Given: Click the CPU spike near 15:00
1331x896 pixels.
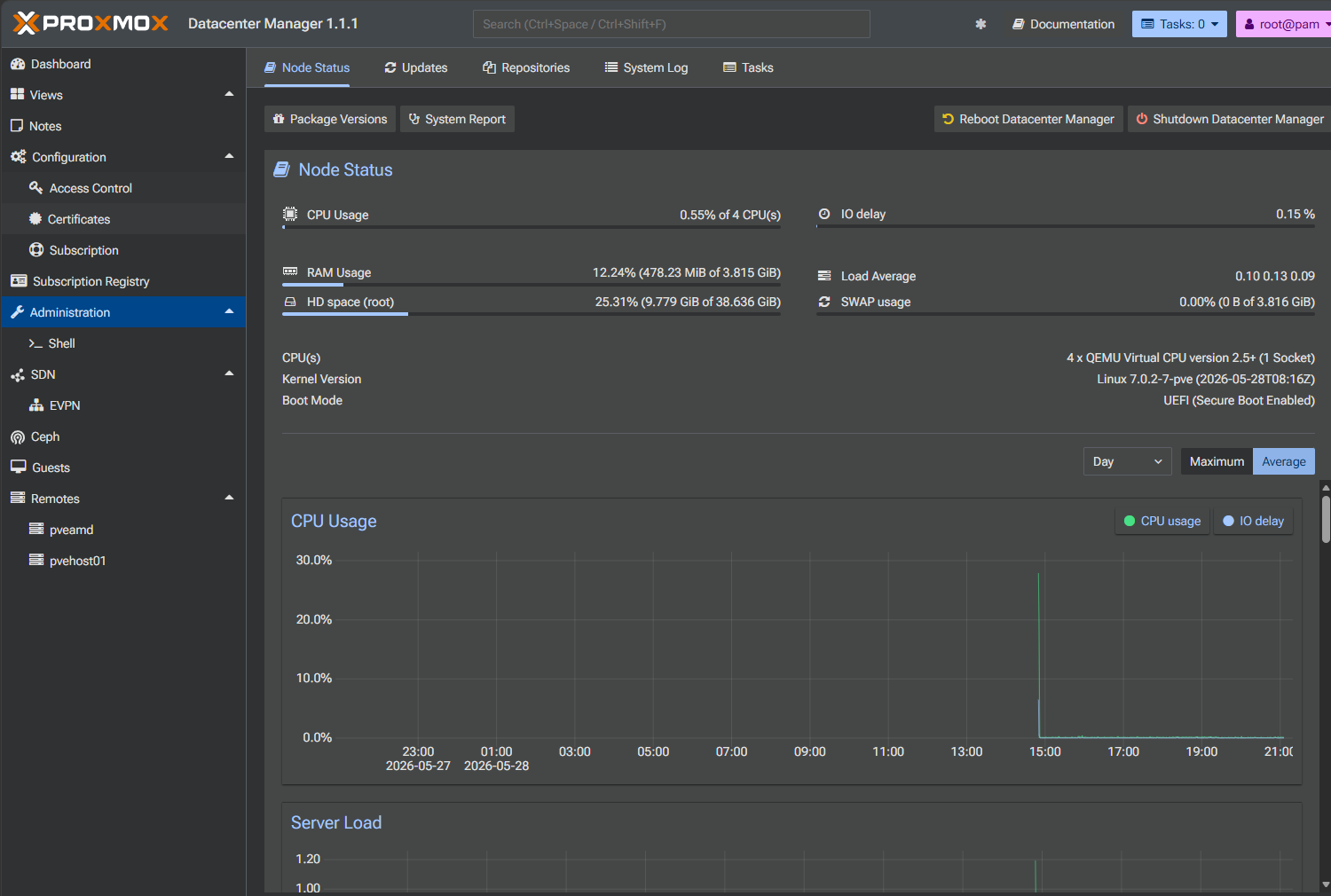Looking at the screenshot, I should tap(1039, 655).
